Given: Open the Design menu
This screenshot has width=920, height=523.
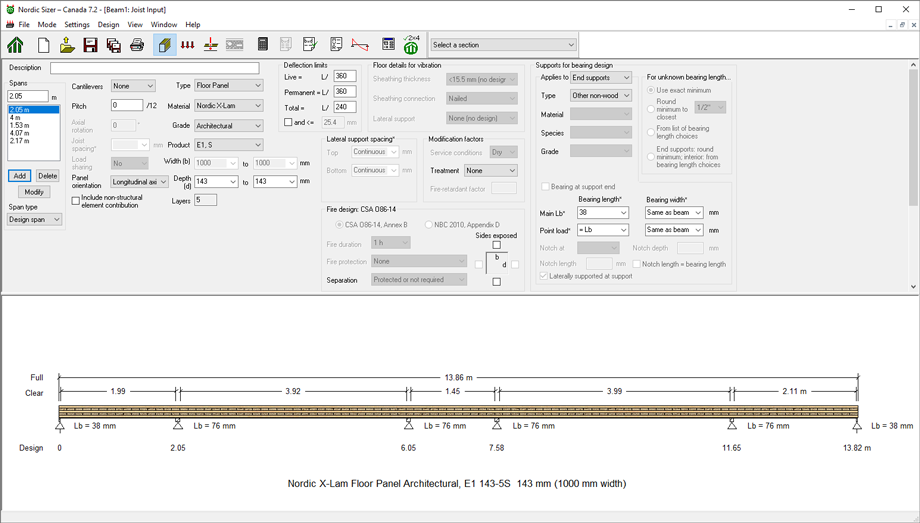Looking at the screenshot, I should [108, 25].
